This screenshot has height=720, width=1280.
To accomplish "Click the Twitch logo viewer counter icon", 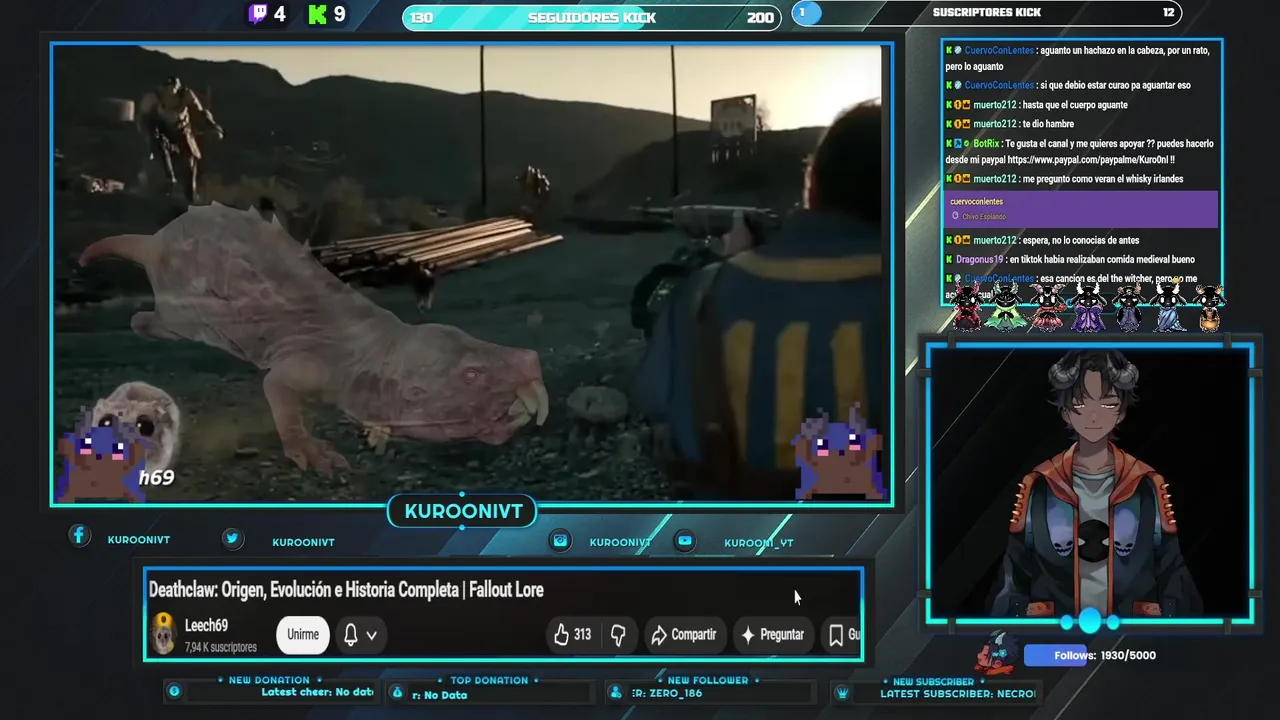I will click(258, 14).
